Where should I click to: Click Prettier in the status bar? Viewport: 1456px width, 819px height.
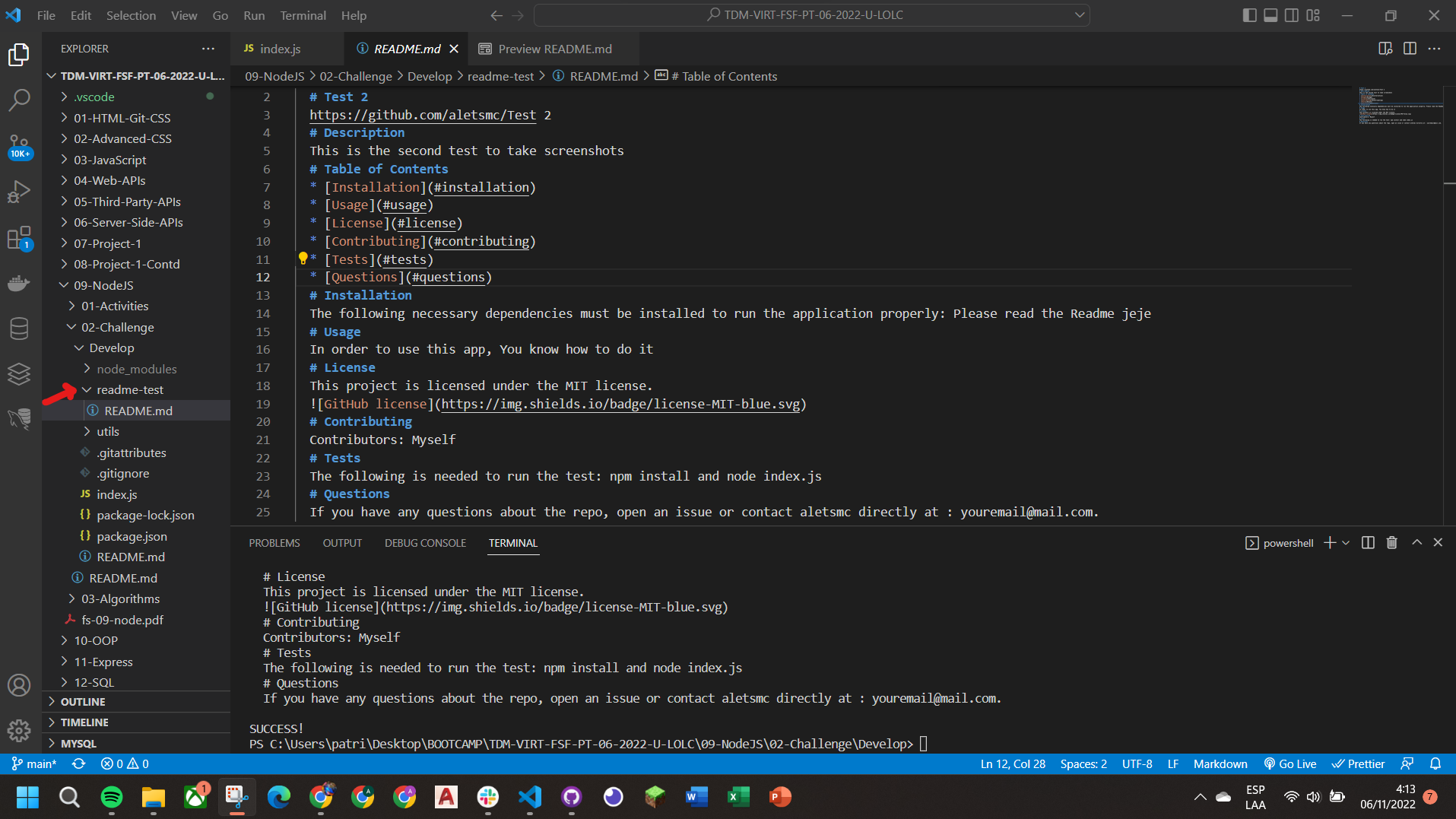tap(1358, 763)
